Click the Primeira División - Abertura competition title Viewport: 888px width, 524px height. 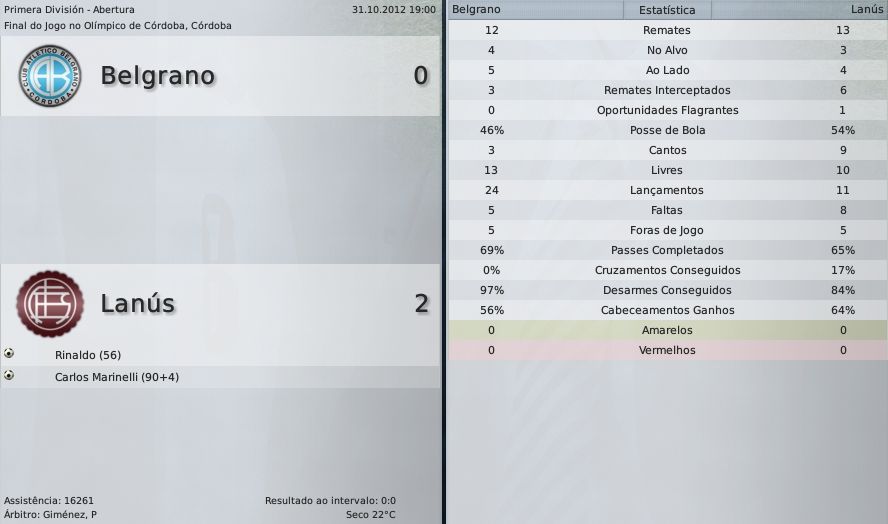click(x=69, y=9)
